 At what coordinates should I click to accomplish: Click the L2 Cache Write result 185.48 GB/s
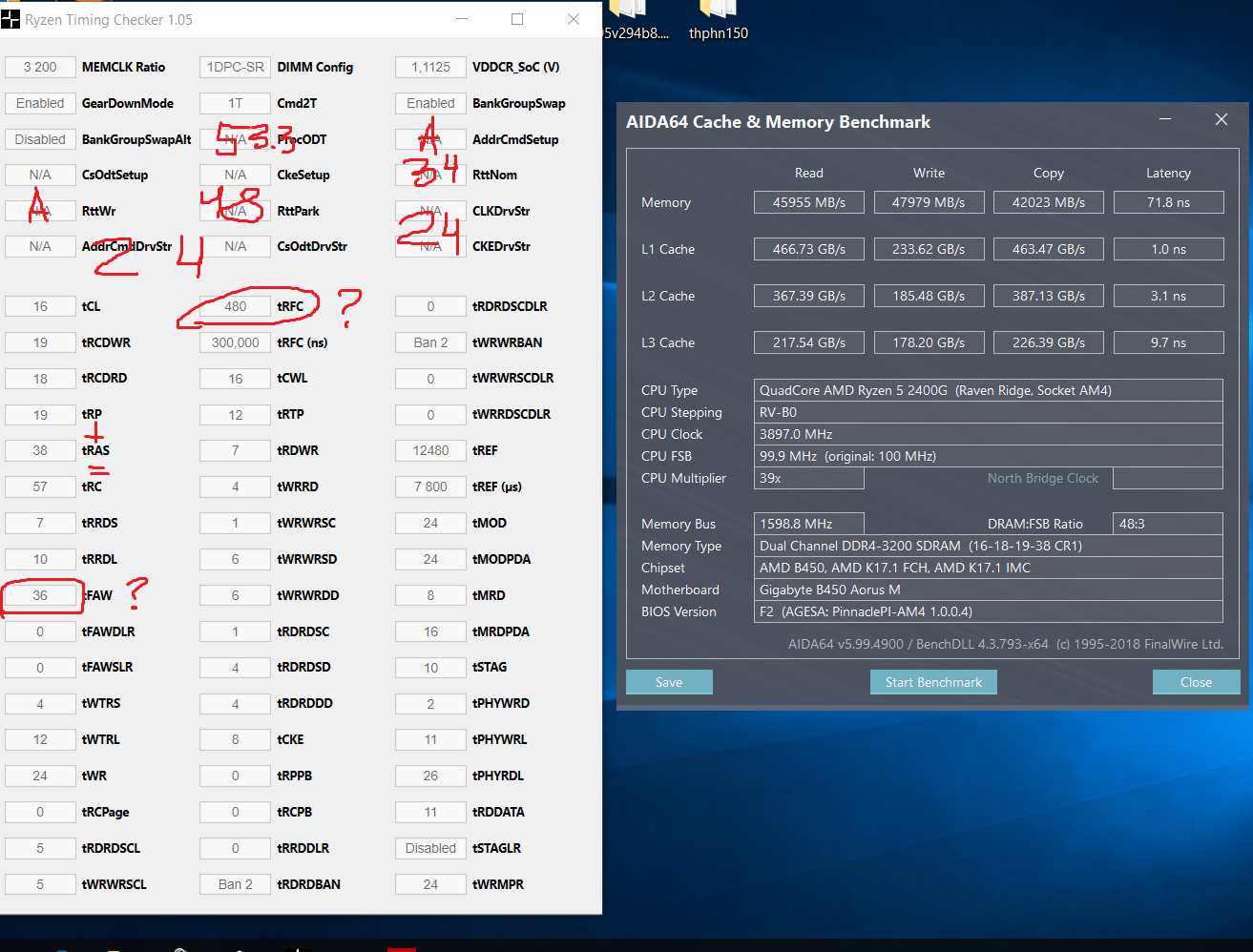coord(929,296)
